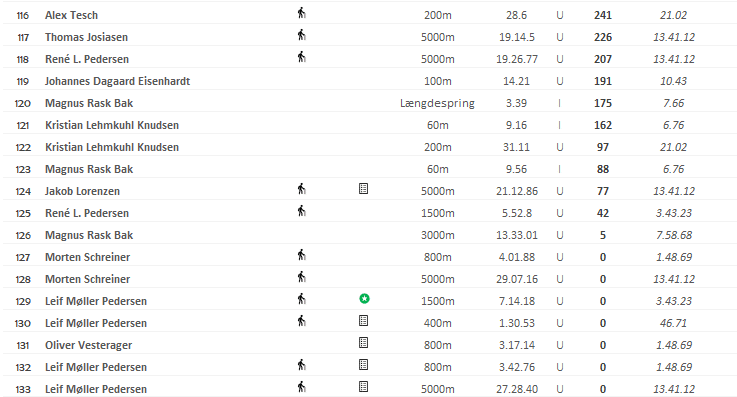Image resolution: width=737 pixels, height=397 pixels.
Task: Open the sheet icon for Oliver Vesterager
Action: point(363,343)
